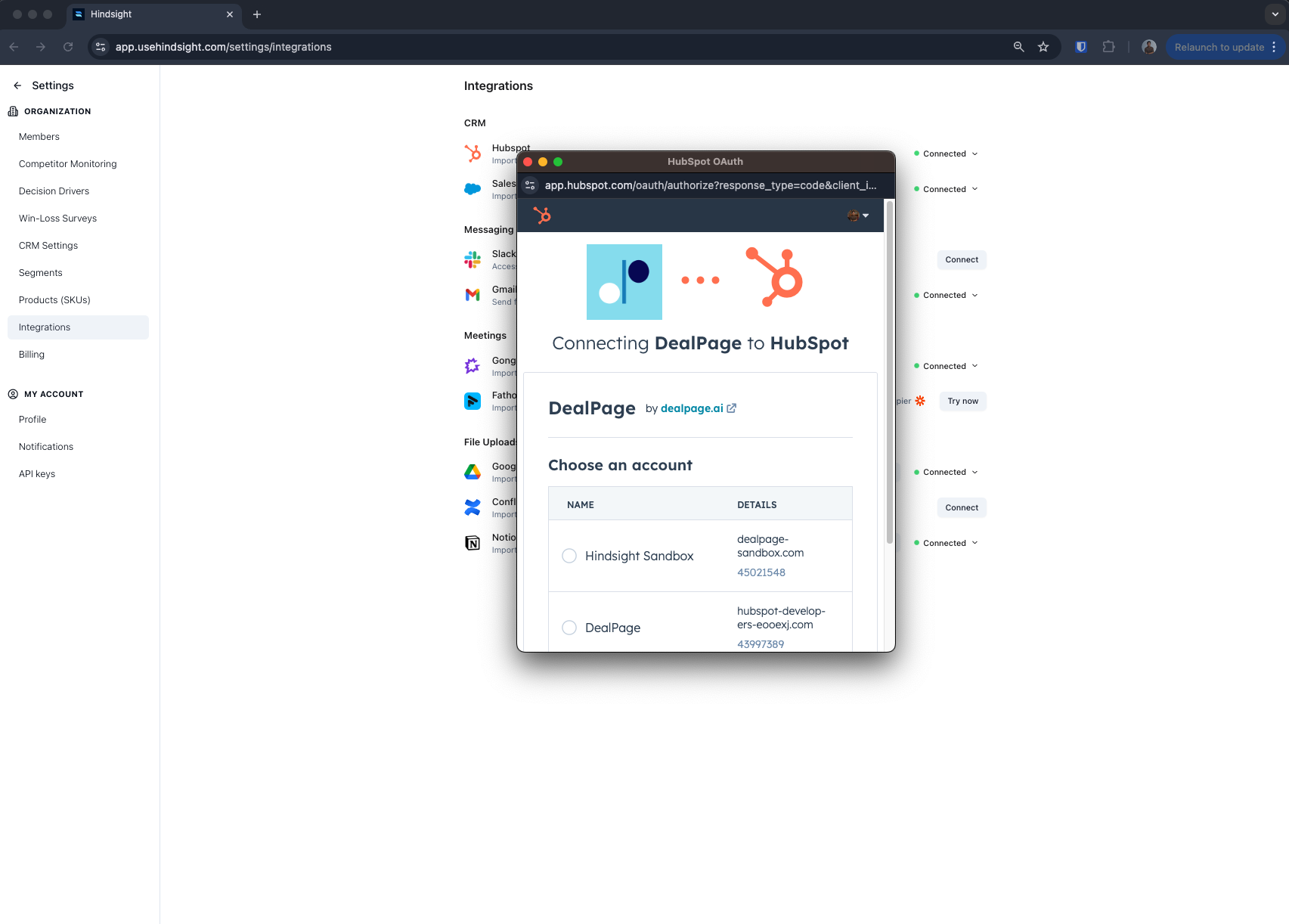This screenshot has height=924, width=1289.
Task: Click the Notion integration icon
Action: pos(473,543)
